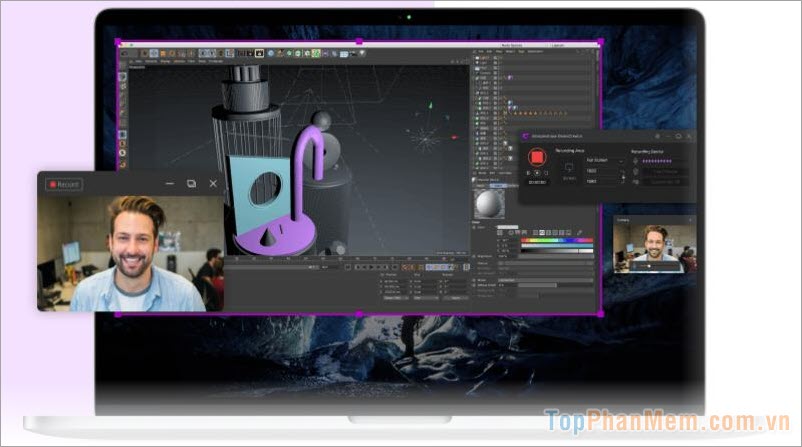This screenshot has height=447, width=802.
Task: Click the Undo arrow in Cinema 4D toolbar
Action: [x=124, y=53]
